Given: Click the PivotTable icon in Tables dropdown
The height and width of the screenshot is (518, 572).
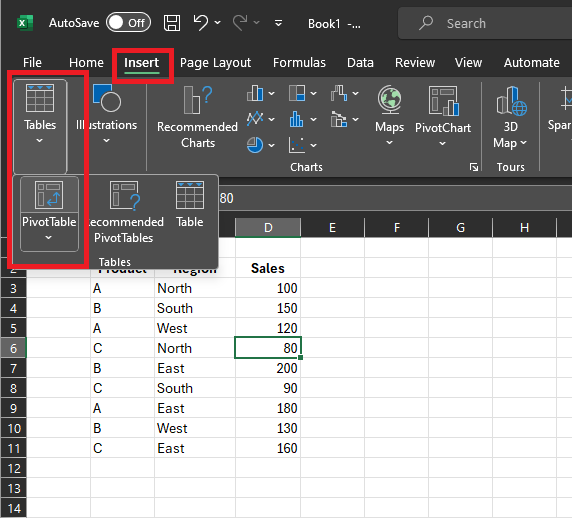Looking at the screenshot, I should pyautogui.click(x=49, y=195).
